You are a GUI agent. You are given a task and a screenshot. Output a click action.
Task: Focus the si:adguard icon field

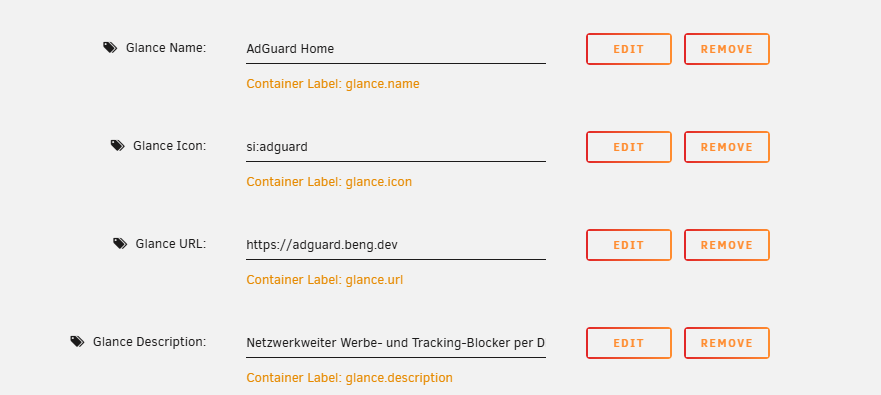click(396, 147)
